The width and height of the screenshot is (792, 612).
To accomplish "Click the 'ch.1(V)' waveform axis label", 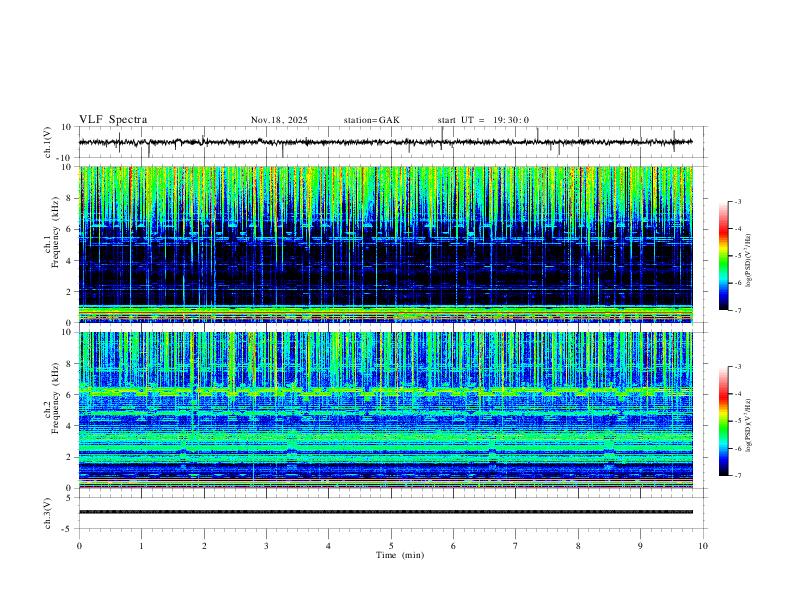I will 48,142.
